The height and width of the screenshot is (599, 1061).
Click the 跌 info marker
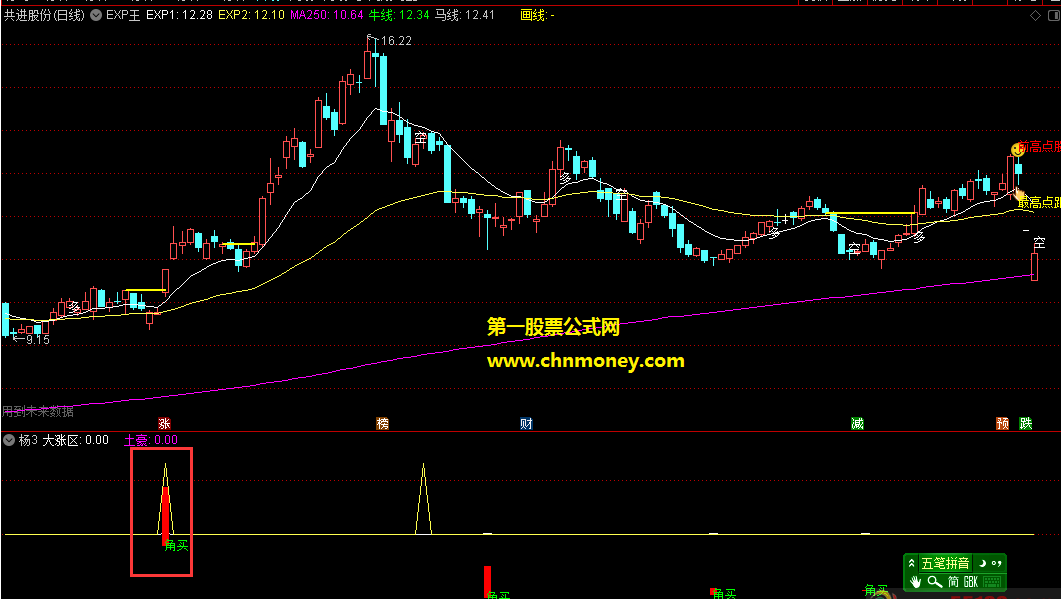(x=1026, y=424)
